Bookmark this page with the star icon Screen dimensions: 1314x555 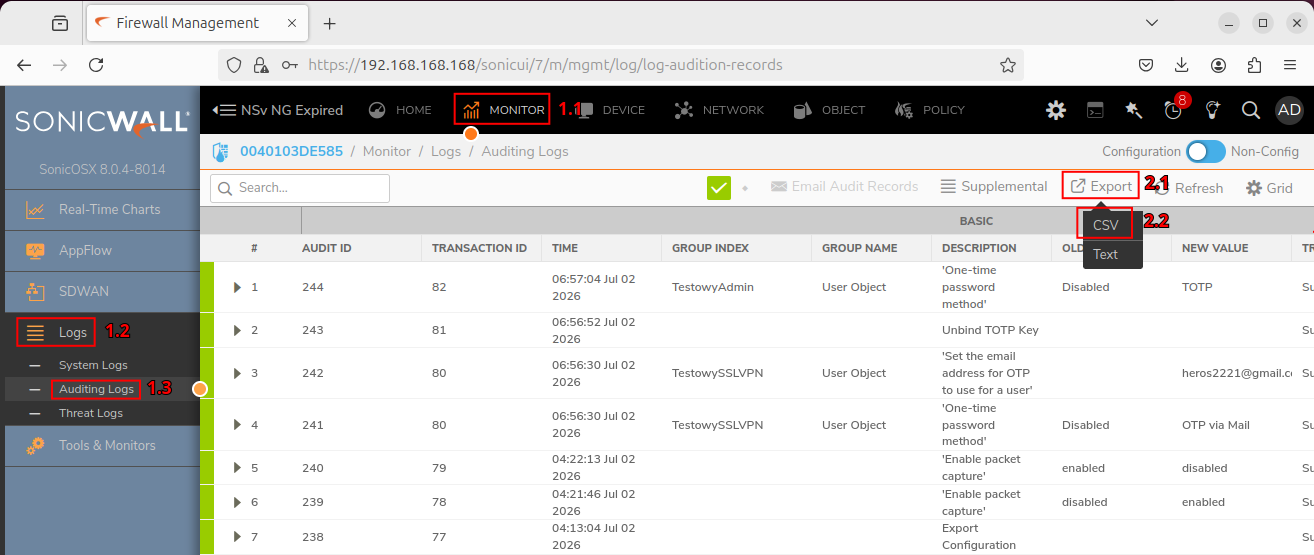click(1008, 65)
